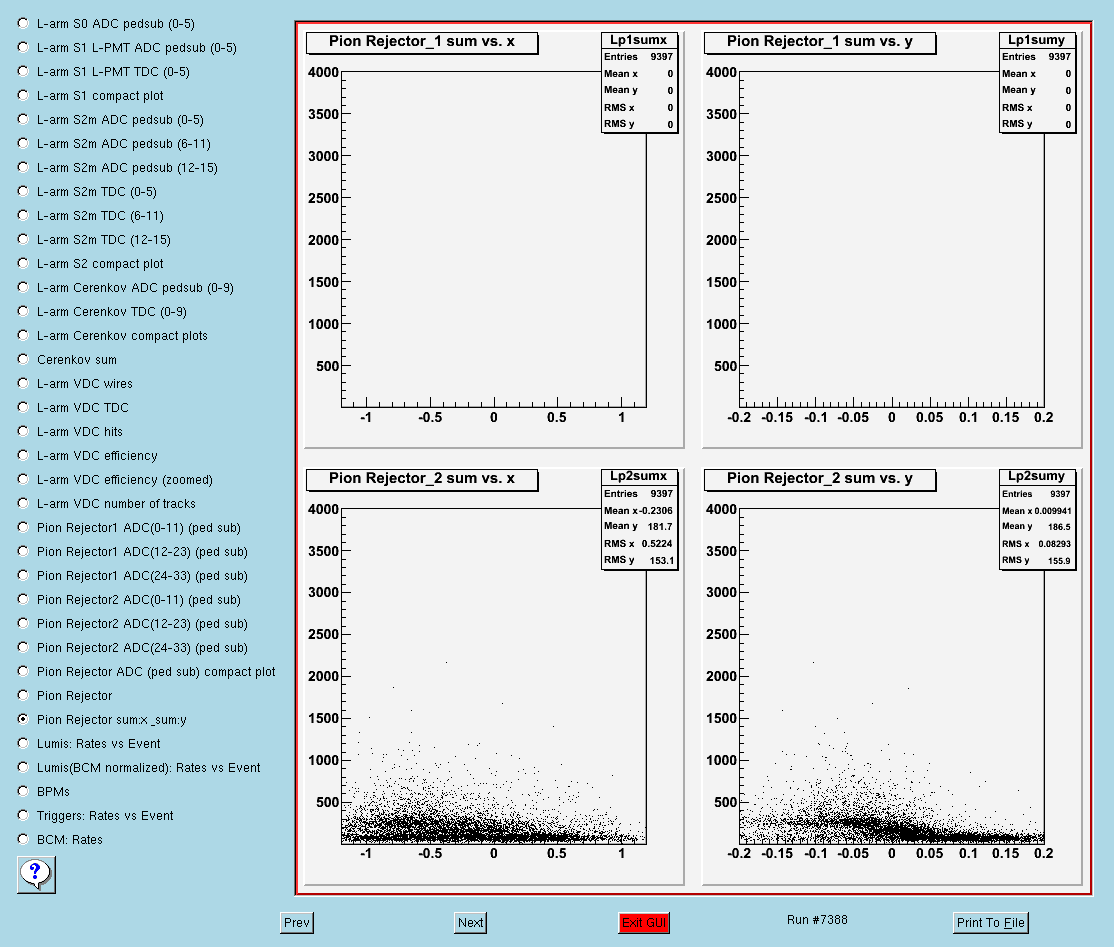1114x947 pixels.
Task: Select Pion Rejector2 ADC(24-33) (ped sub)
Action: (23, 648)
